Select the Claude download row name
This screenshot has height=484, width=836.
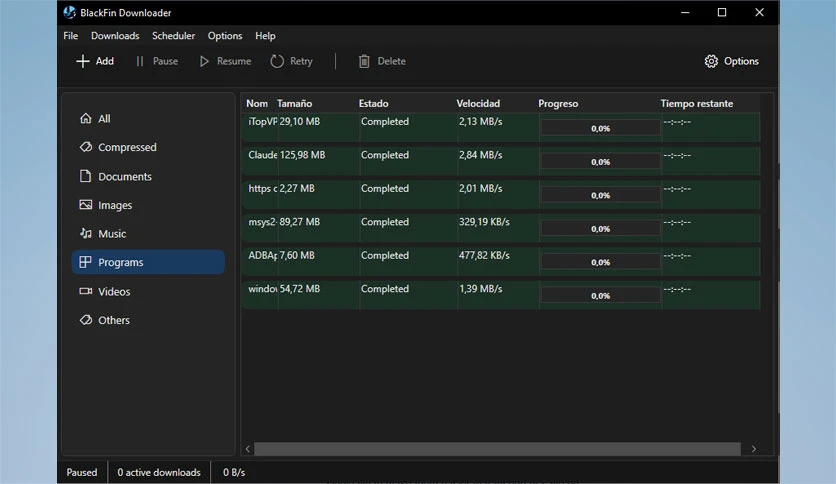click(x=262, y=155)
